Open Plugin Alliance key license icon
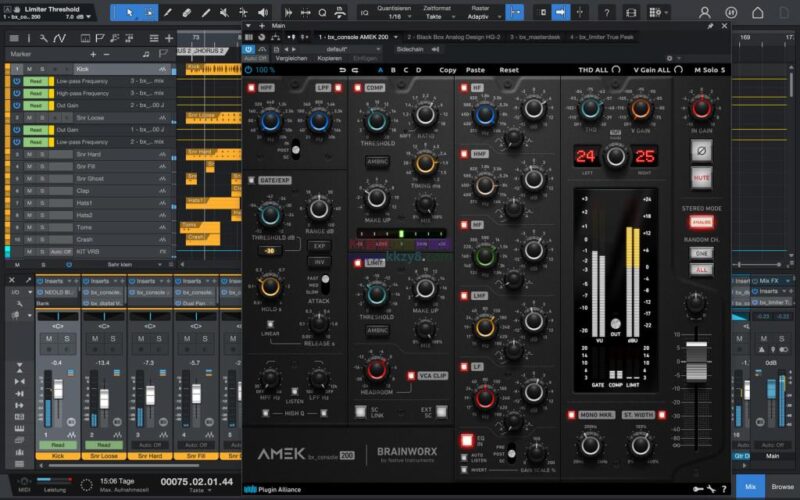The height and width of the screenshot is (500, 800). point(698,489)
